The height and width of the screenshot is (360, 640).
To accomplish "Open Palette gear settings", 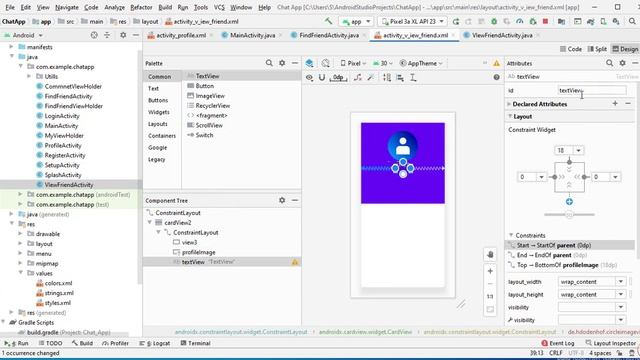I will [x=282, y=63].
